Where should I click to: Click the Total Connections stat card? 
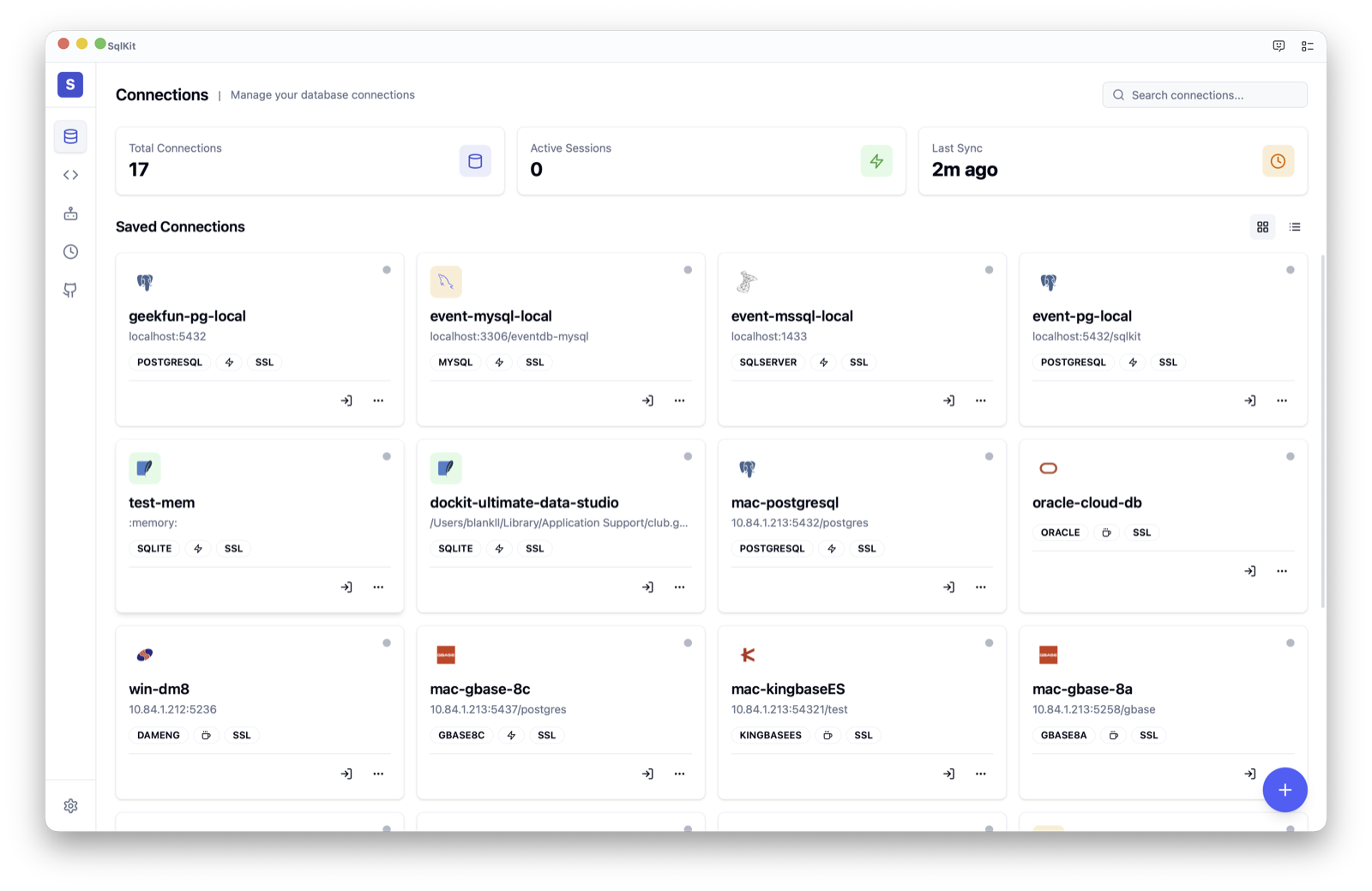pos(310,161)
